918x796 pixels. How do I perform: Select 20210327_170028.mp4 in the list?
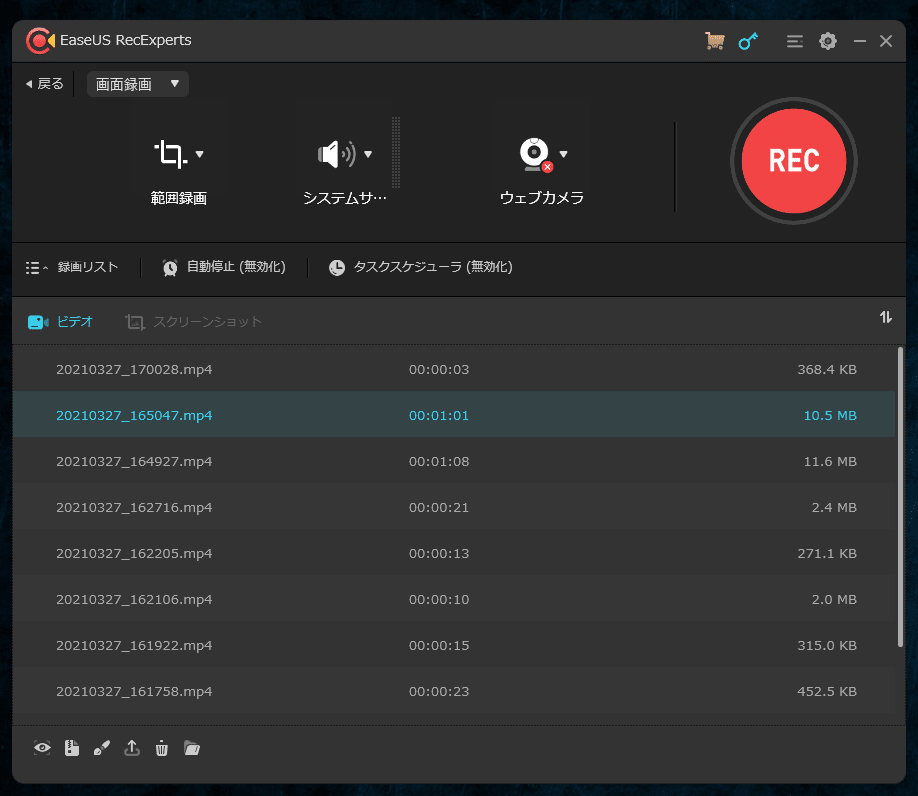pyautogui.click(x=454, y=369)
